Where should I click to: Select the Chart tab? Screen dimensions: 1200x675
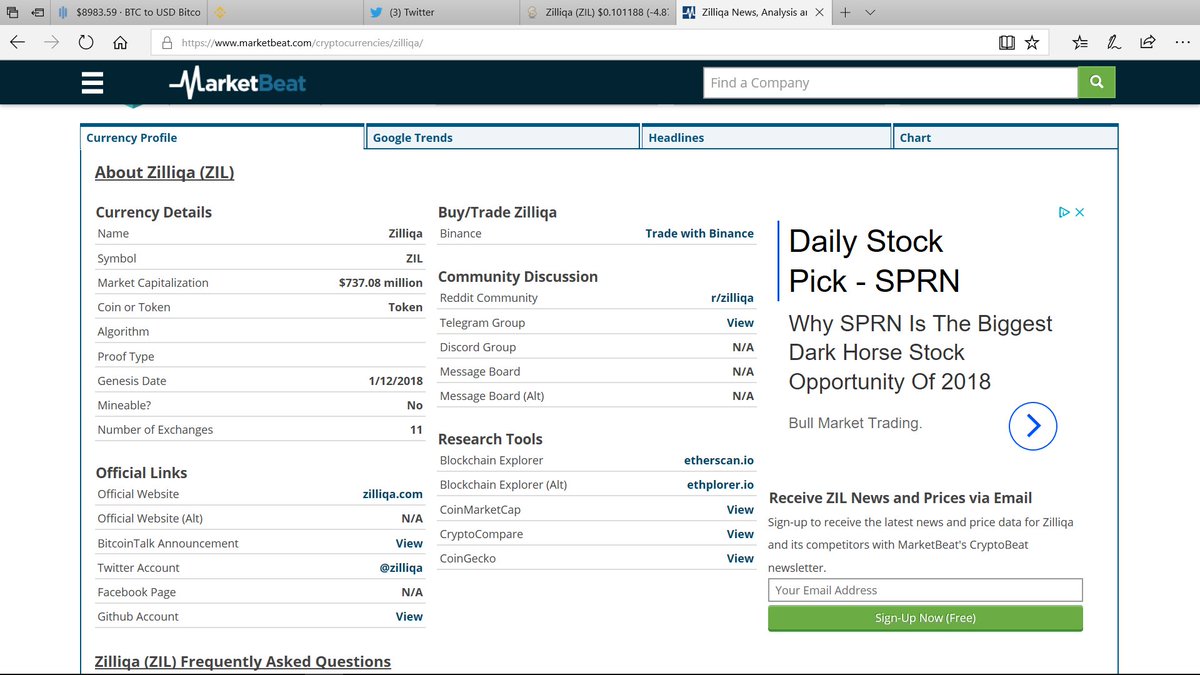click(1005, 137)
